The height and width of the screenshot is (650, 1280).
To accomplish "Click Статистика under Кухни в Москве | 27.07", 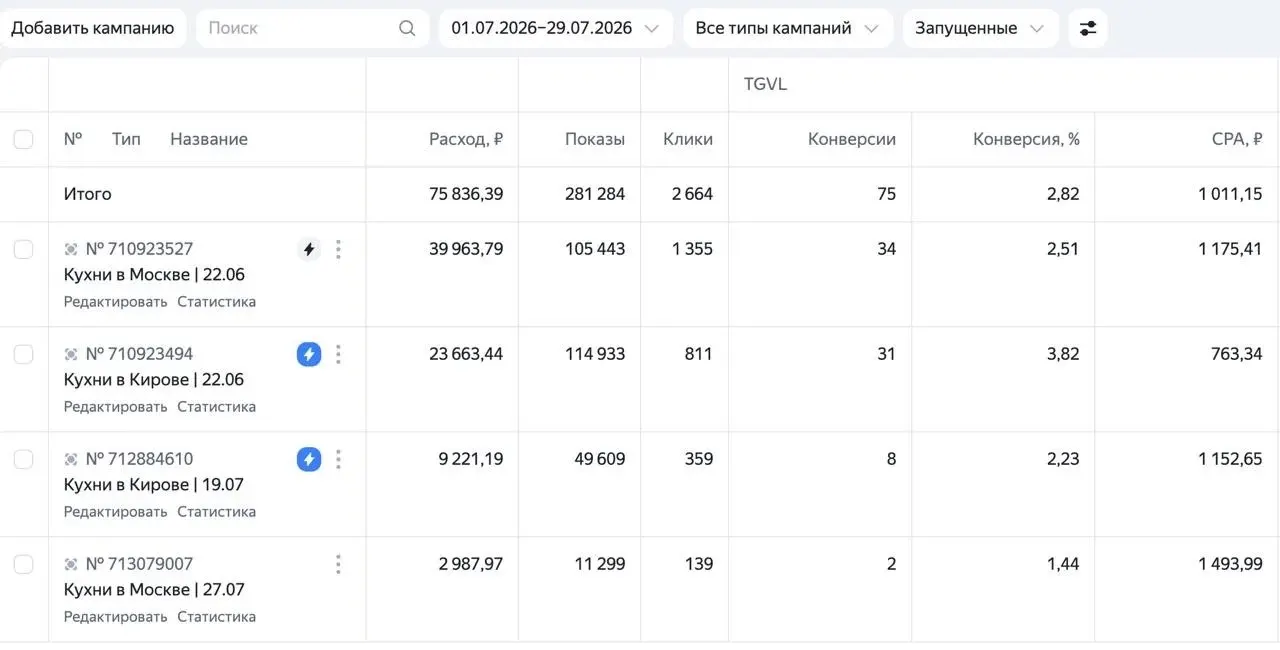I will coord(217,617).
